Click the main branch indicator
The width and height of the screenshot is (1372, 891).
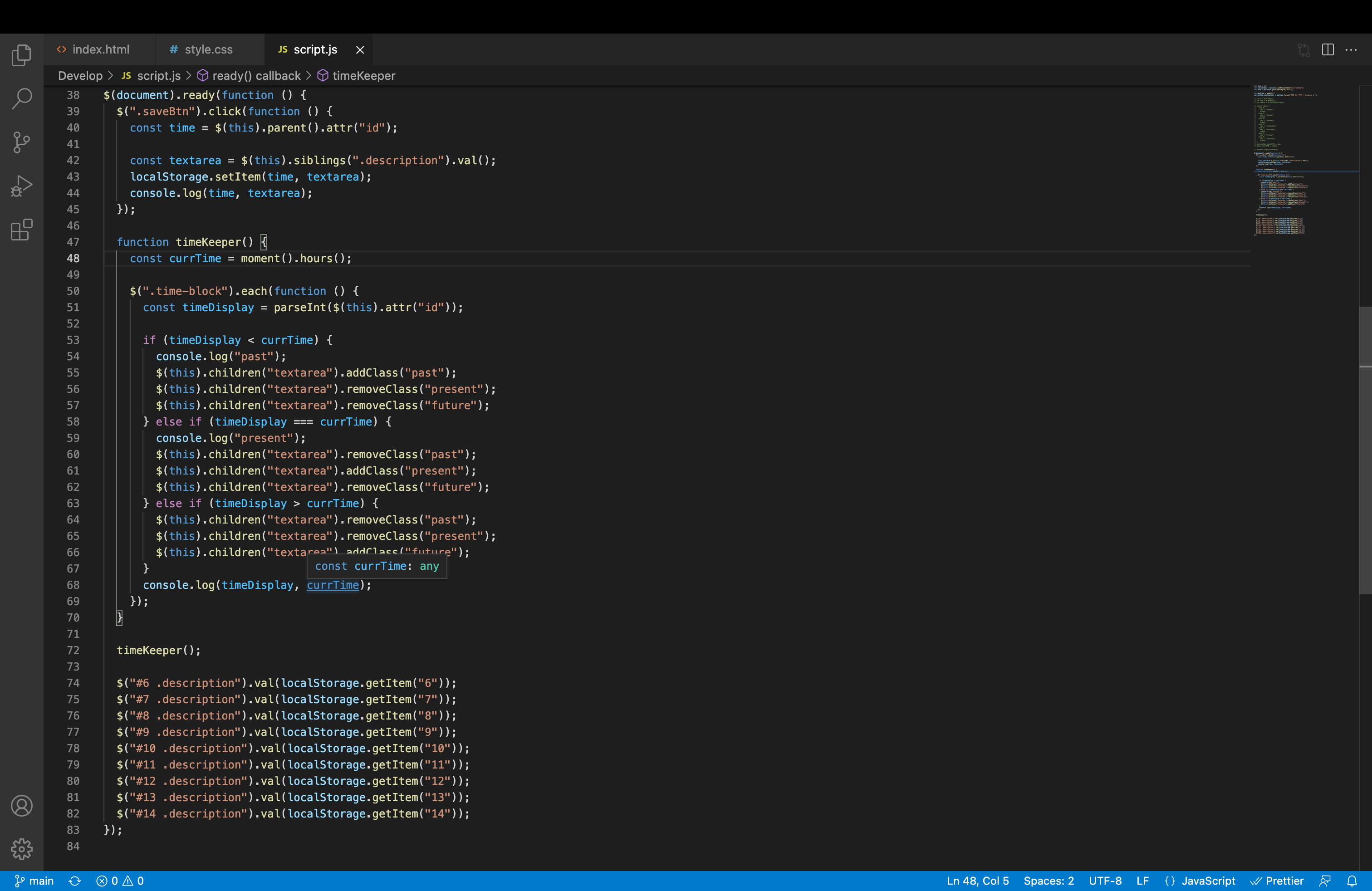coord(34,881)
